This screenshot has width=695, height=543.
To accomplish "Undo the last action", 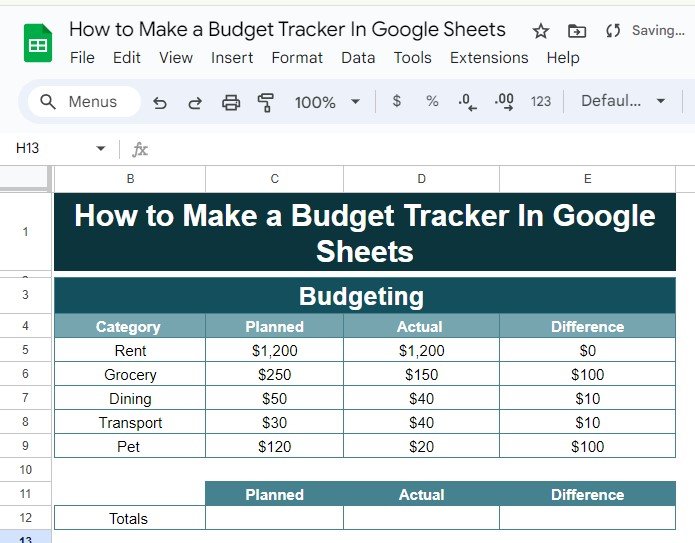I will click(x=160, y=102).
